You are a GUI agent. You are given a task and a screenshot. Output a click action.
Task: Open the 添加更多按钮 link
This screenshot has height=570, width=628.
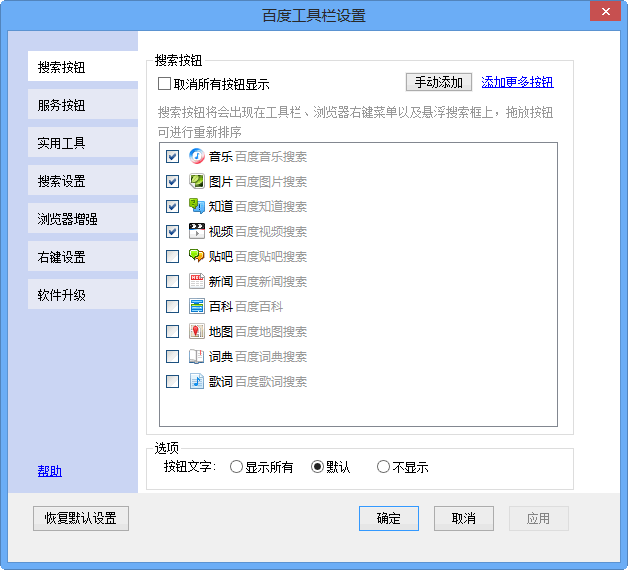click(x=517, y=82)
